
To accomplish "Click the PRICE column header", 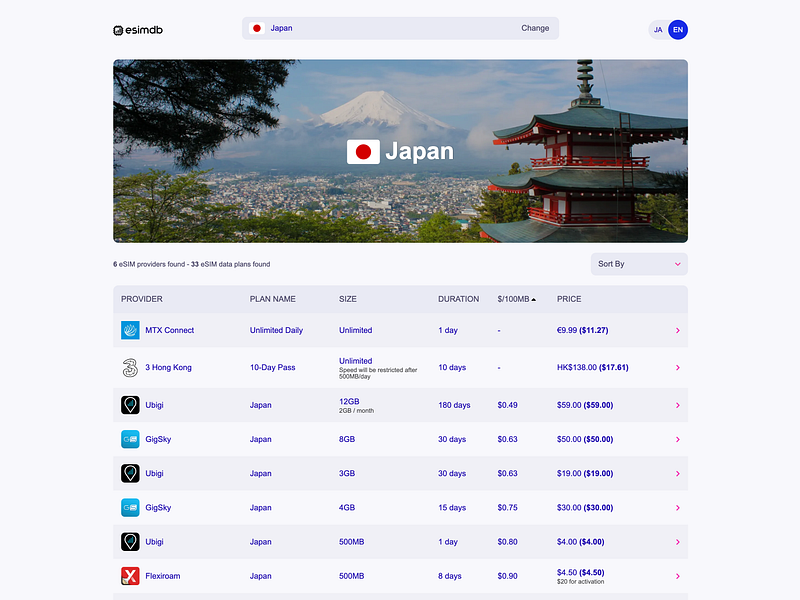I will [569, 299].
